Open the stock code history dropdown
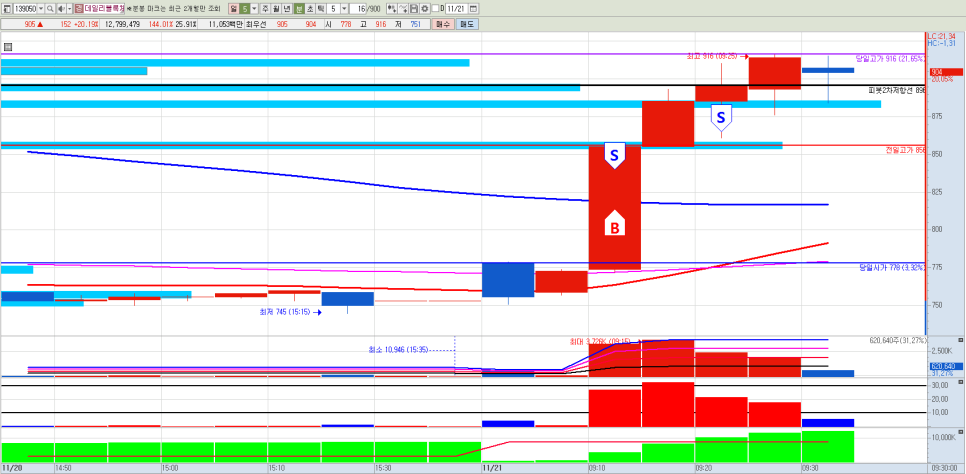This screenshot has height=474, width=966. click(x=41, y=9)
